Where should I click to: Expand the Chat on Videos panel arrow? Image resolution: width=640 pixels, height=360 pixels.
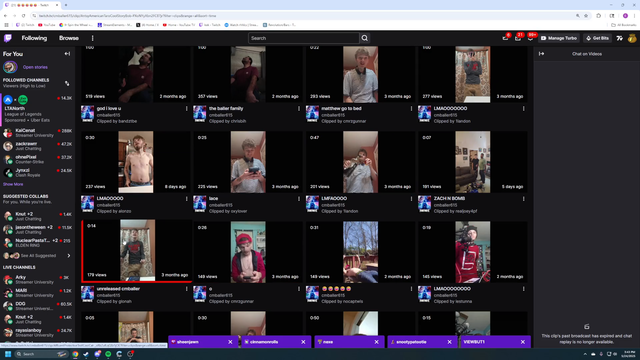pyautogui.click(x=541, y=54)
